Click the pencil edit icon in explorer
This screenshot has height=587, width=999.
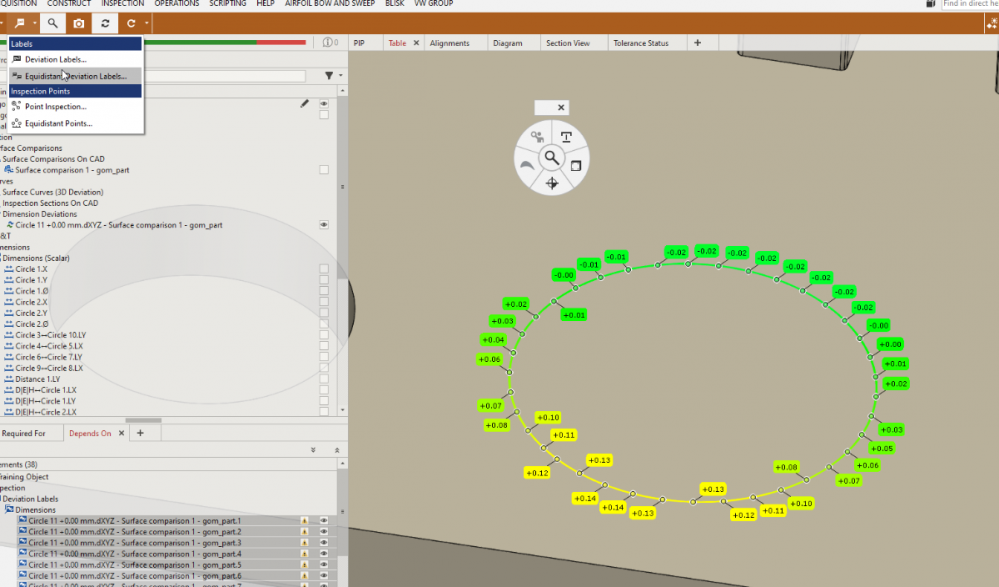(x=304, y=103)
